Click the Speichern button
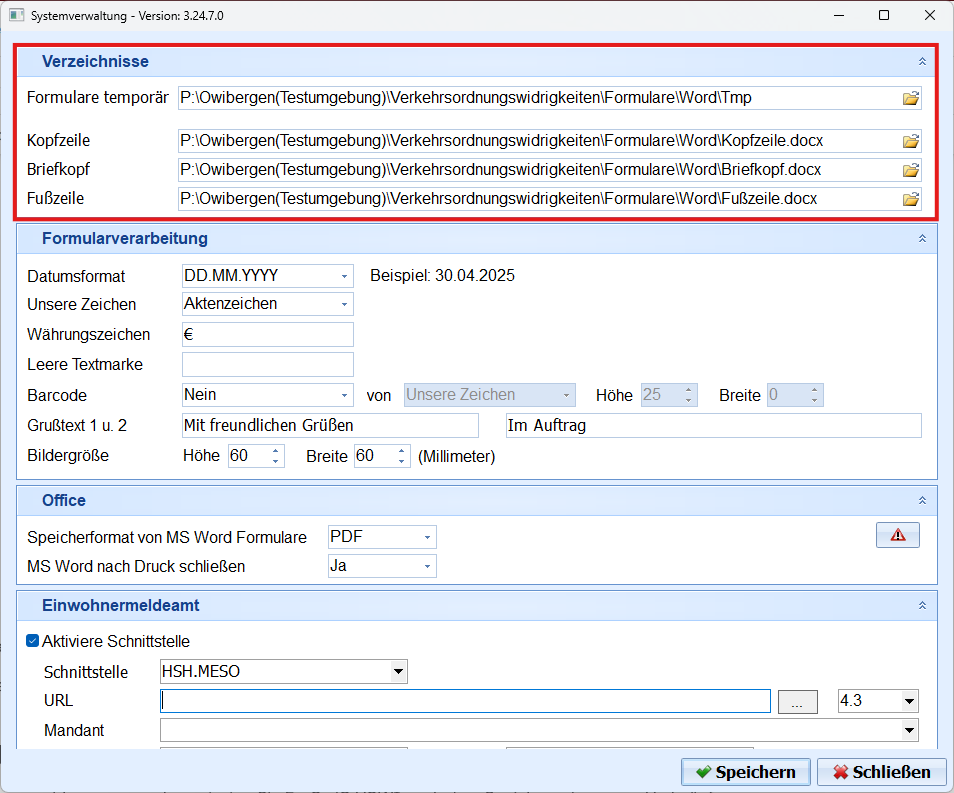 point(745,772)
